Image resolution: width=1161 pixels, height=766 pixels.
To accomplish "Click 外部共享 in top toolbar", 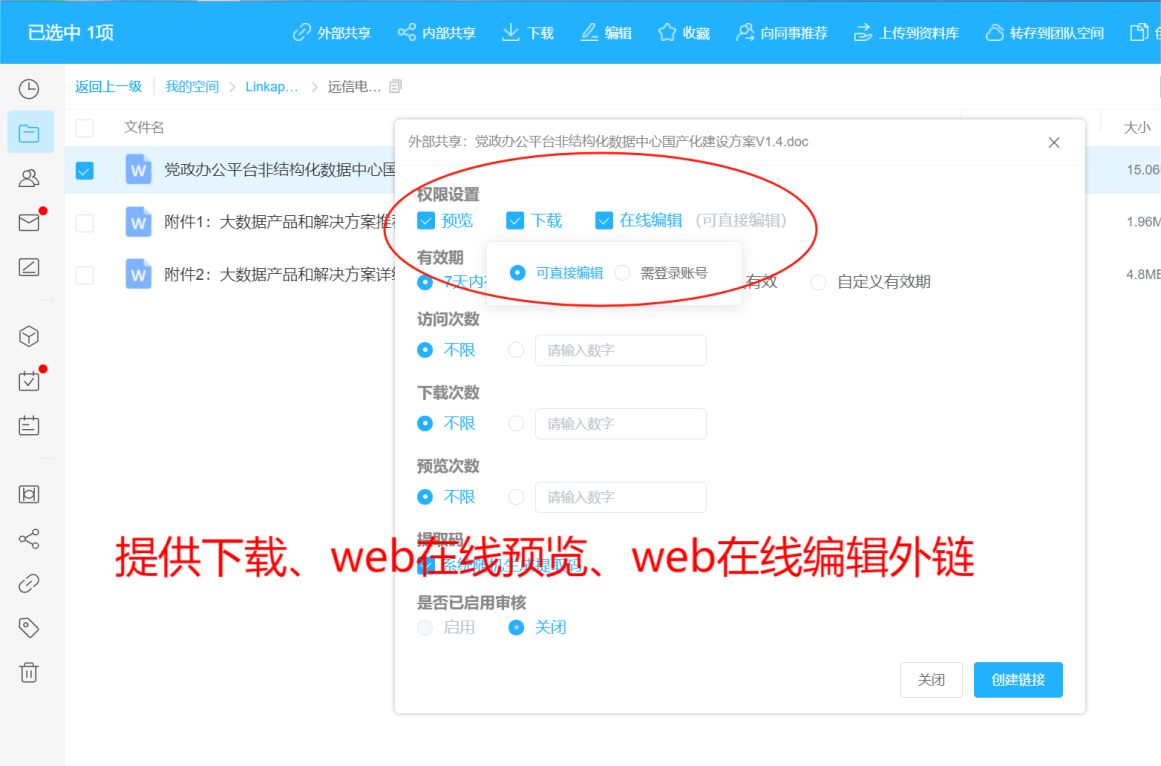I will pos(332,33).
